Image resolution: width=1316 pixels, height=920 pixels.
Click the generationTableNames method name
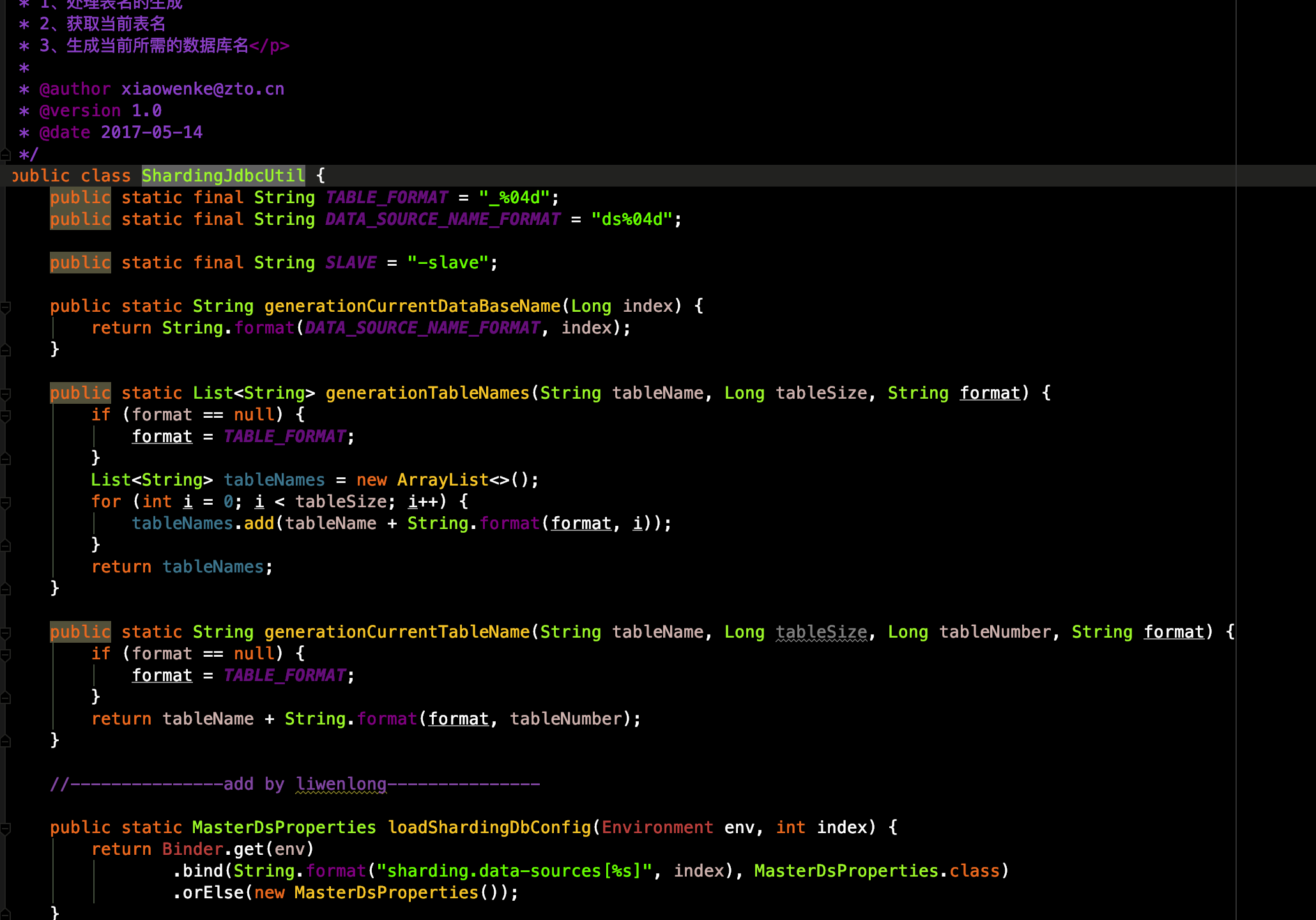[x=427, y=393]
